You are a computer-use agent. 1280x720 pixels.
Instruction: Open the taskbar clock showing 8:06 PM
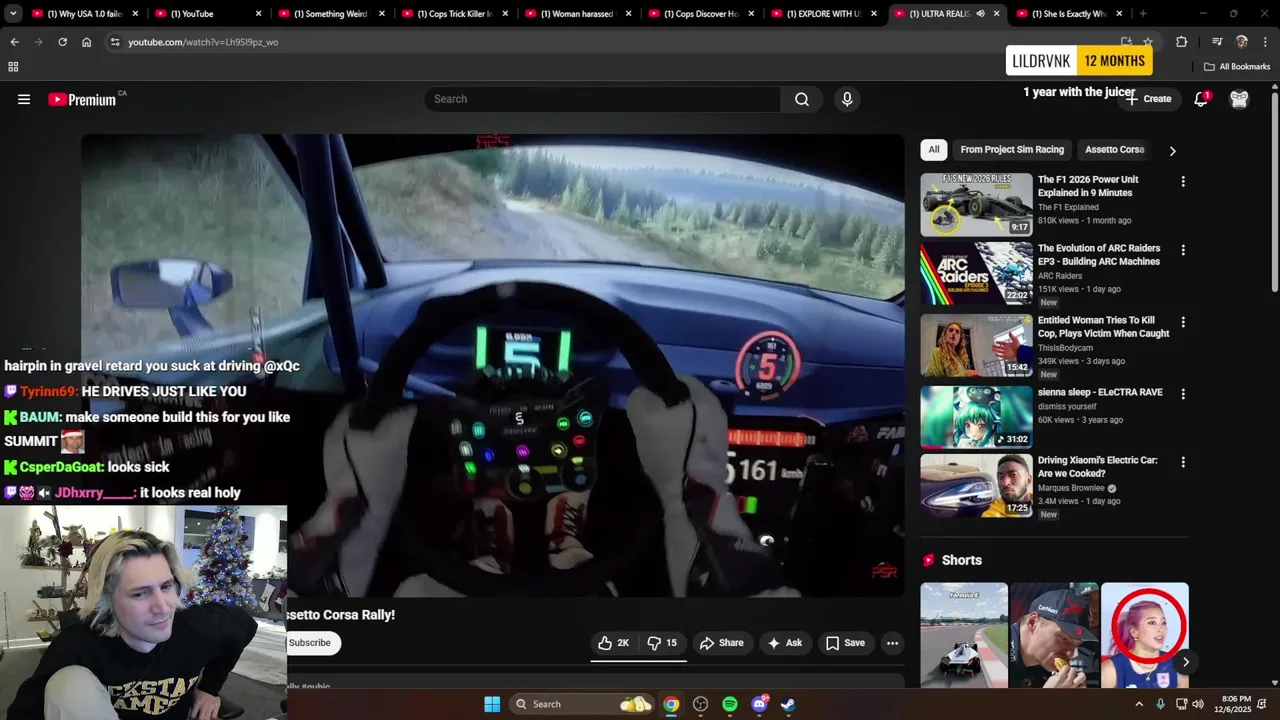1236,704
